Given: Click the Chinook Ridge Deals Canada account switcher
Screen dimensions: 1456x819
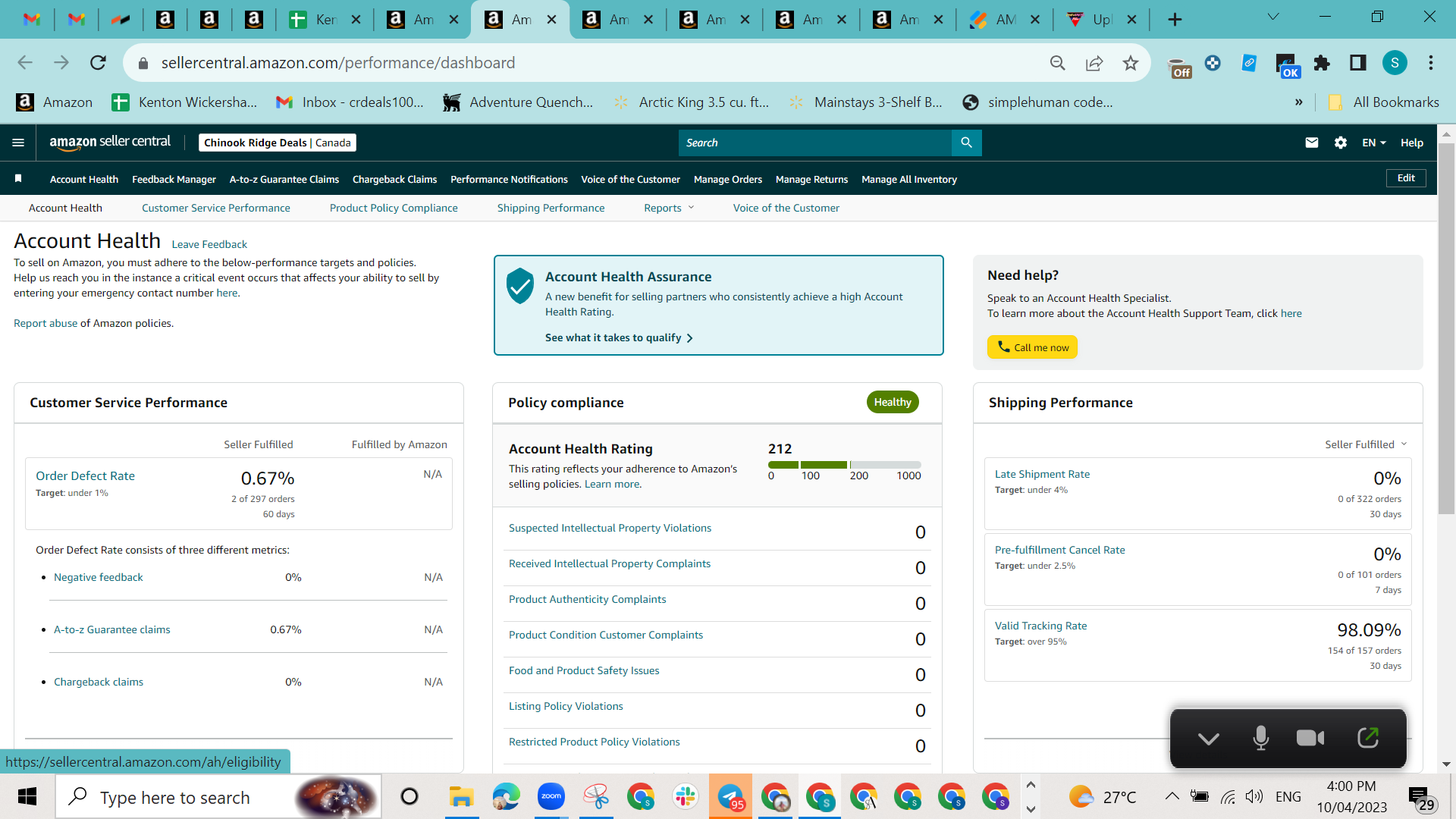Looking at the screenshot, I should (277, 143).
